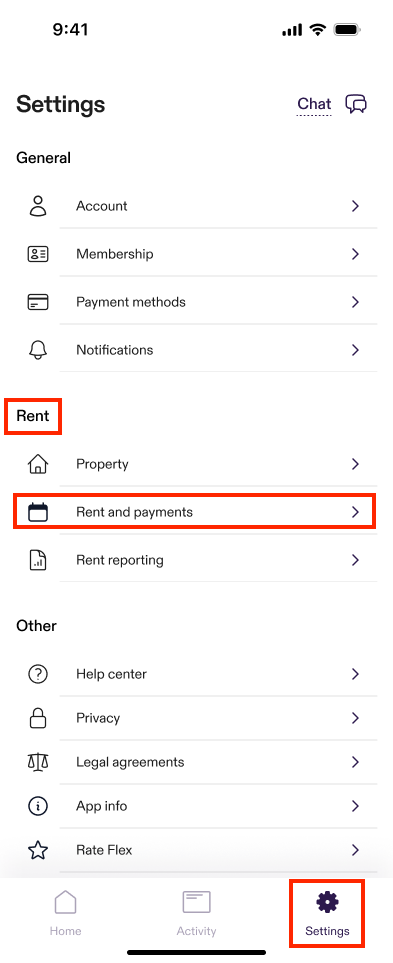This screenshot has height=963, width=393.
Task: Select the Settings tab in bottom bar
Action: pos(327,914)
